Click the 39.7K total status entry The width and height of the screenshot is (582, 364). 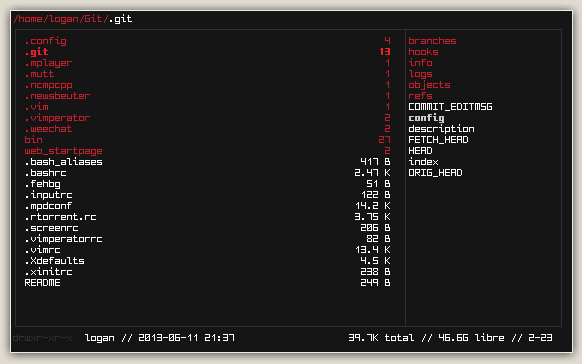pos(381,338)
